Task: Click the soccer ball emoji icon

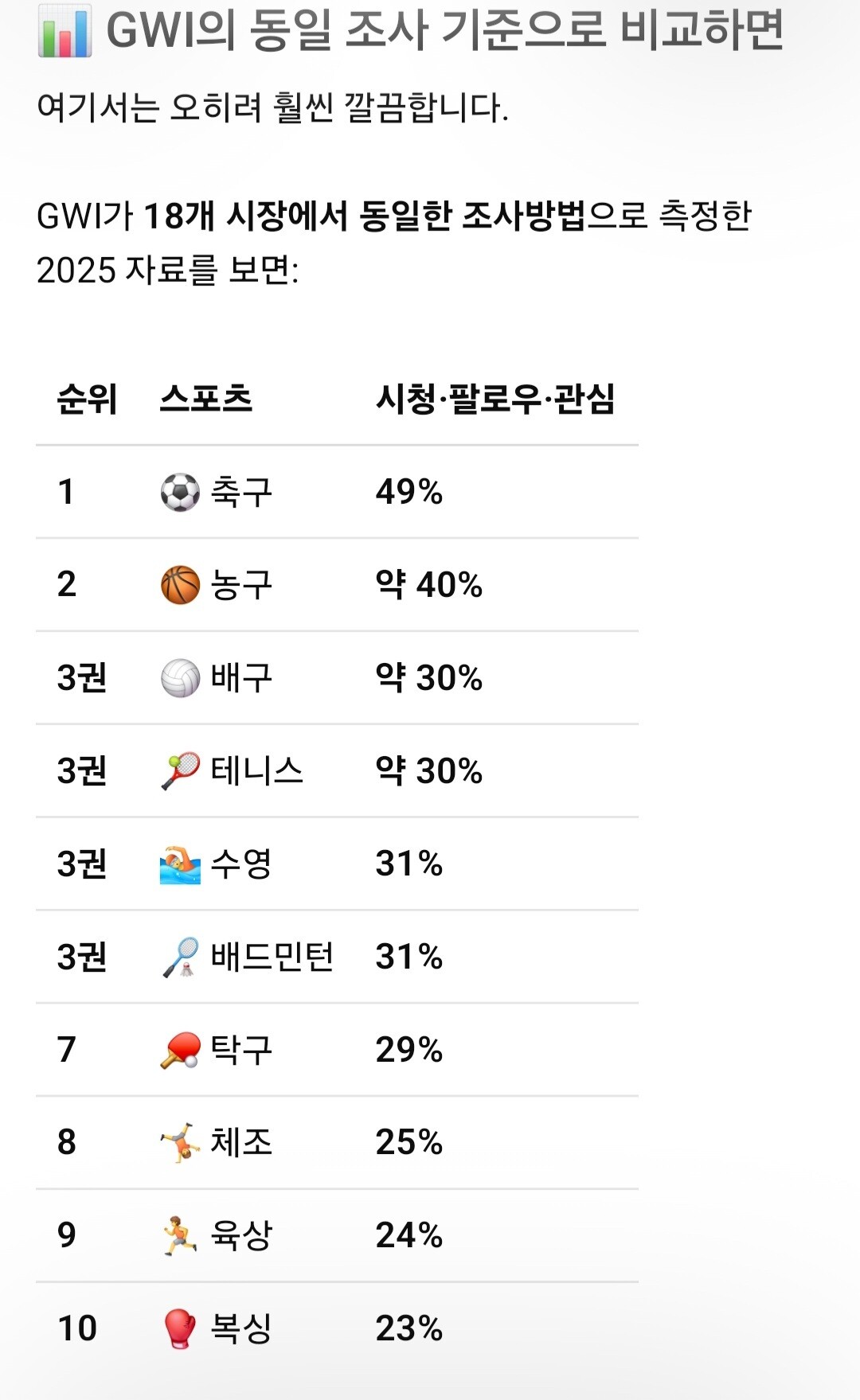Action: [180, 492]
